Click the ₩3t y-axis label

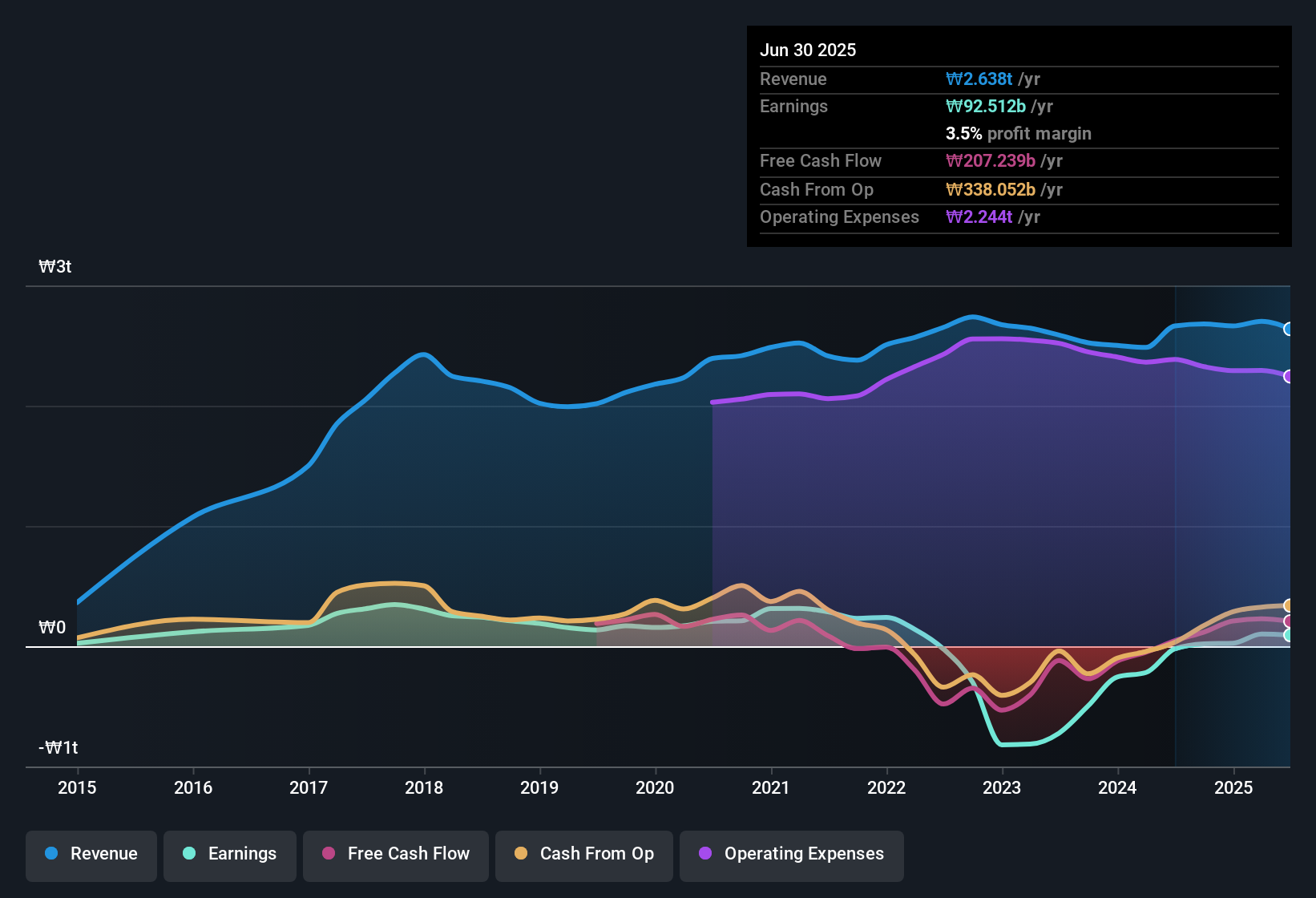coord(55,266)
